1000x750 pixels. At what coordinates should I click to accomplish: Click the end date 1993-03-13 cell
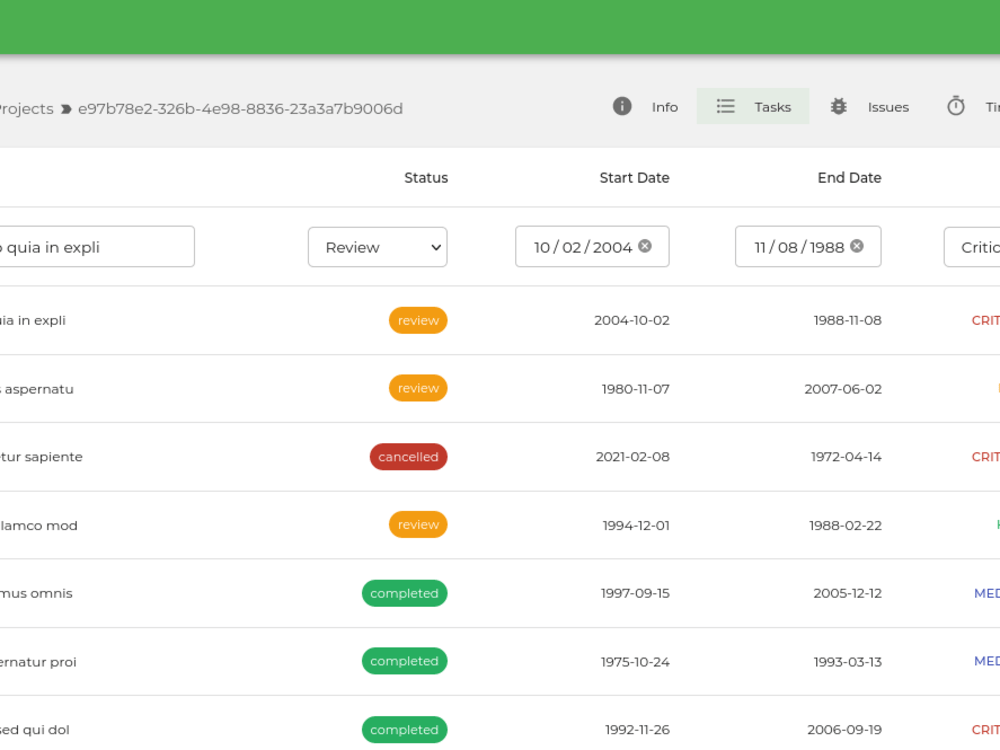[x=848, y=662]
